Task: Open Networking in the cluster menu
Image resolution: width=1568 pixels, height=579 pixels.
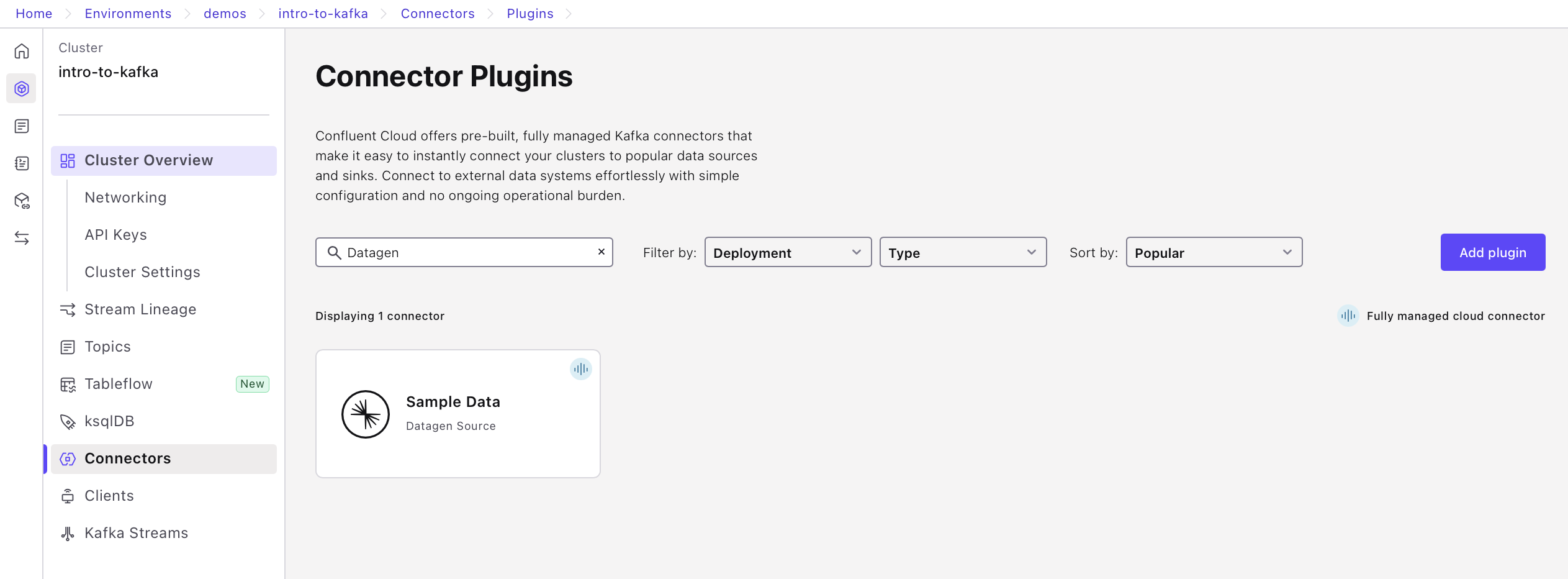Action: (x=125, y=198)
